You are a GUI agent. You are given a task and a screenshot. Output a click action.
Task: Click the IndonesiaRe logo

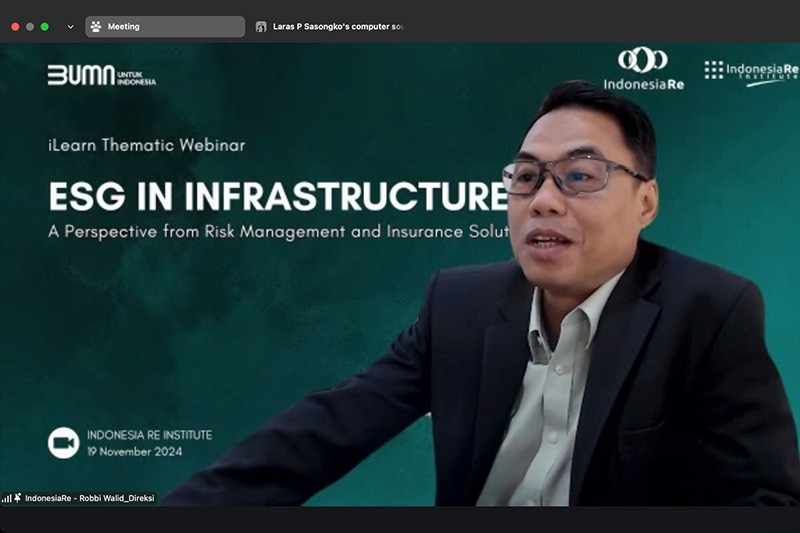(643, 69)
